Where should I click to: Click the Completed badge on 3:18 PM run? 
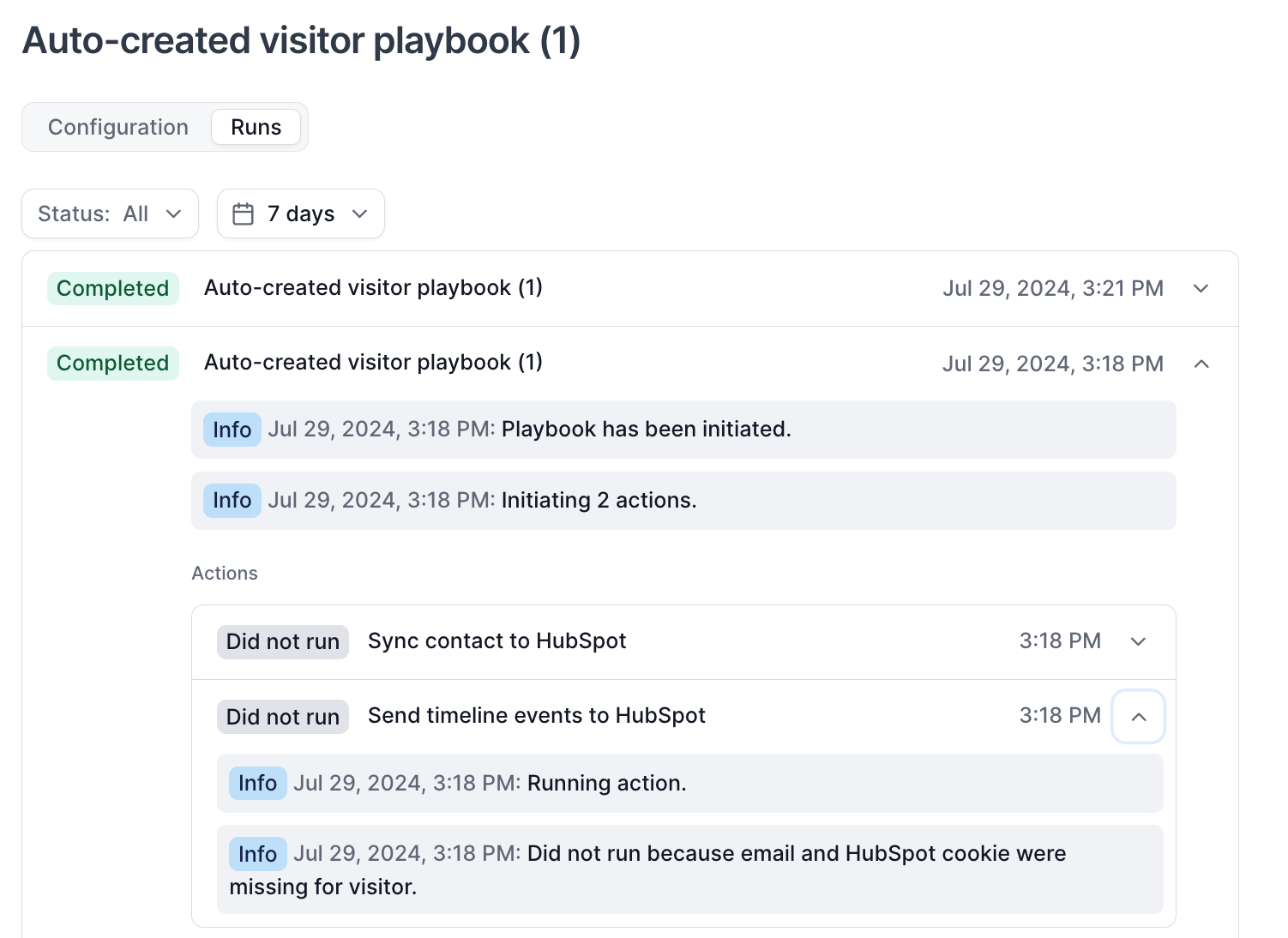[112, 363]
